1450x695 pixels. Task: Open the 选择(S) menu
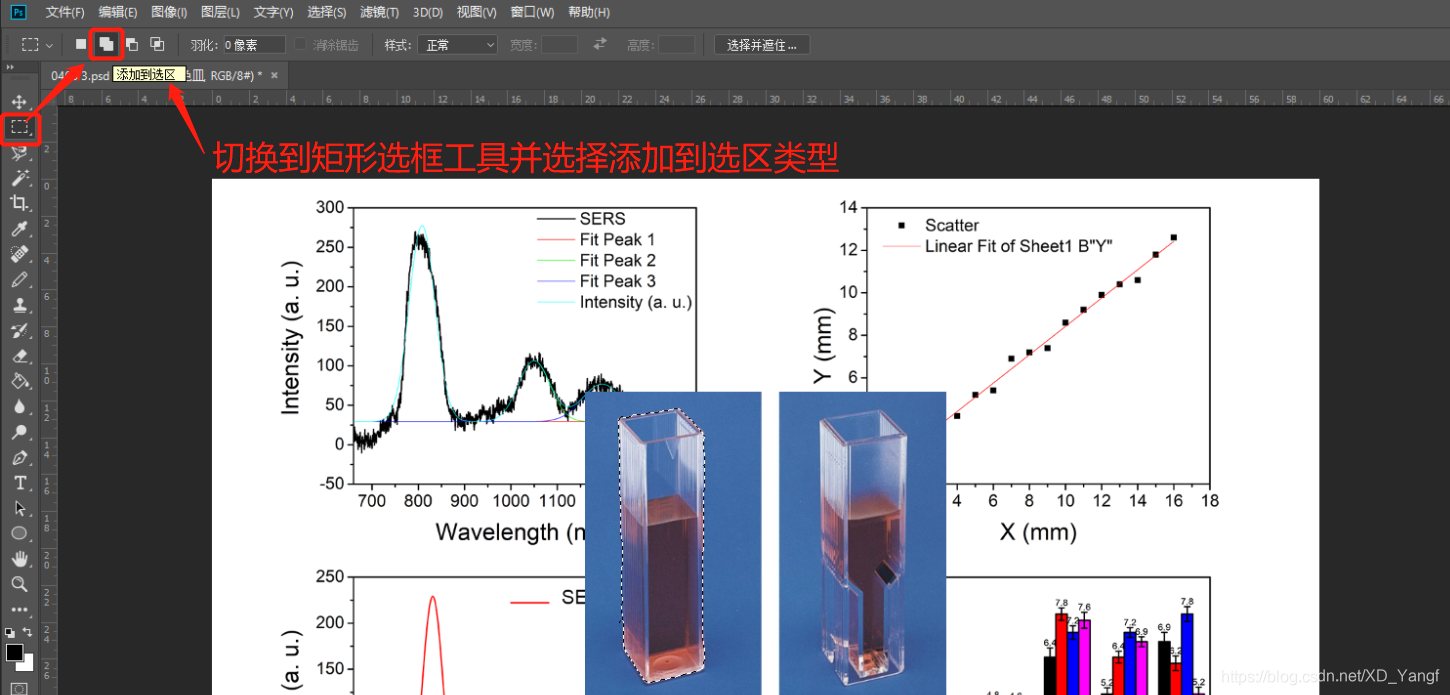coord(326,12)
